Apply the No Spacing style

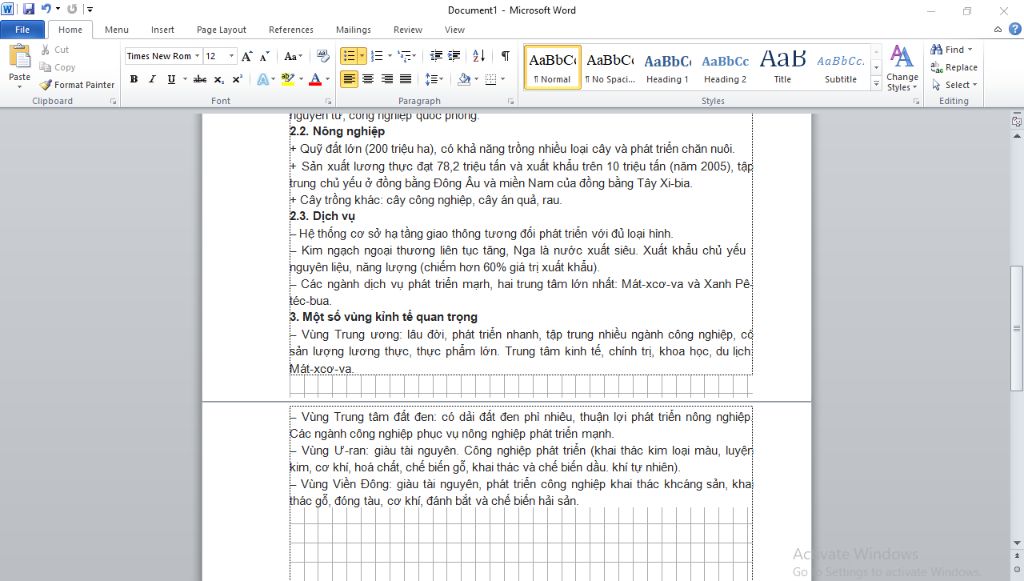610,67
